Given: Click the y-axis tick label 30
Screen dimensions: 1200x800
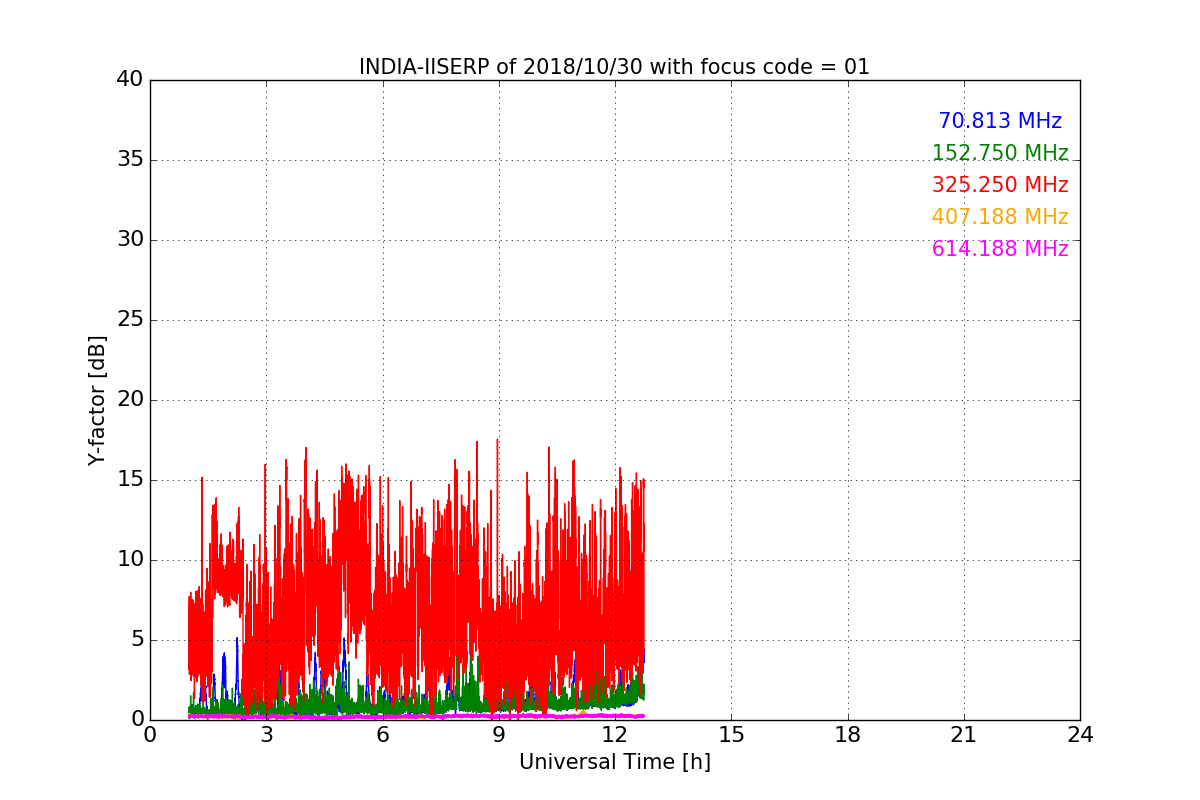Looking at the screenshot, I should pyautogui.click(x=129, y=240).
